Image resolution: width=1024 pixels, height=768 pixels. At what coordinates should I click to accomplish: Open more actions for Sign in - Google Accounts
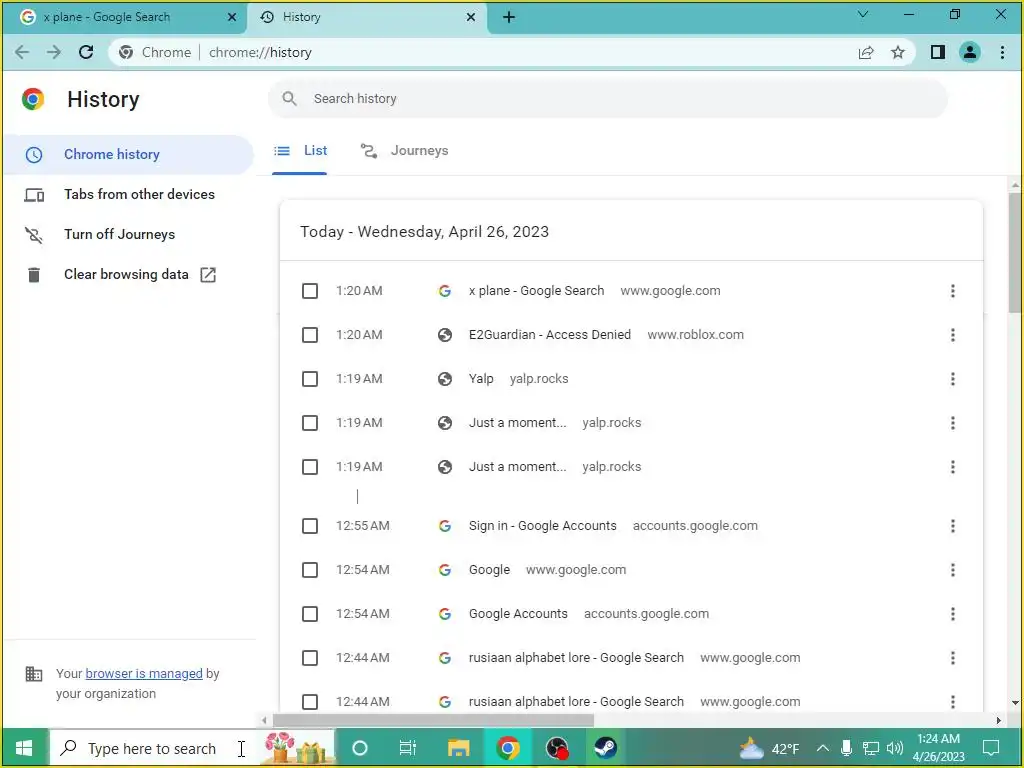coord(953,526)
